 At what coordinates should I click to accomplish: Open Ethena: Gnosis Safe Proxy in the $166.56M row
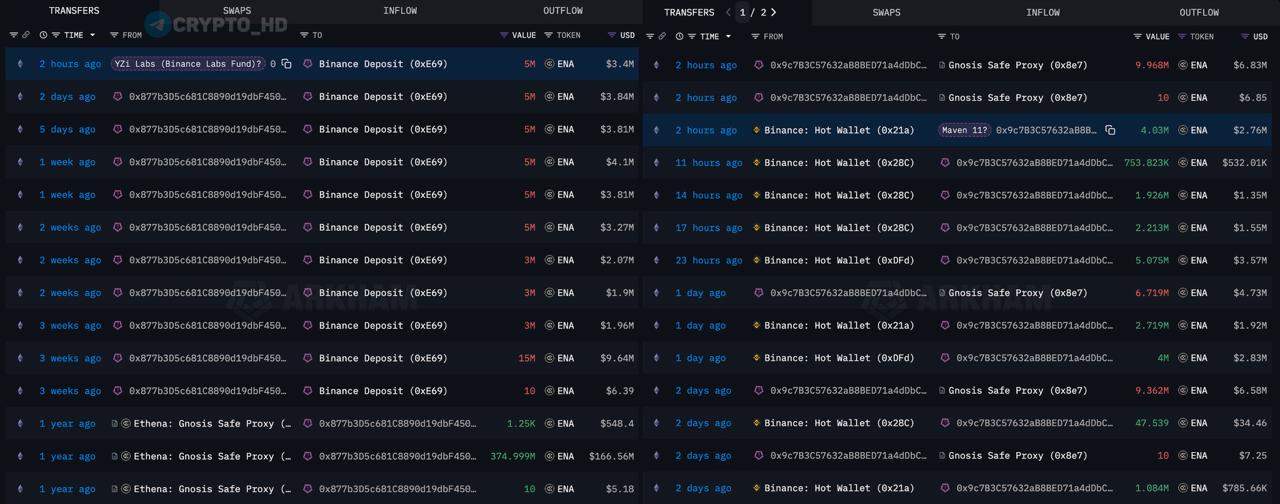[212, 456]
